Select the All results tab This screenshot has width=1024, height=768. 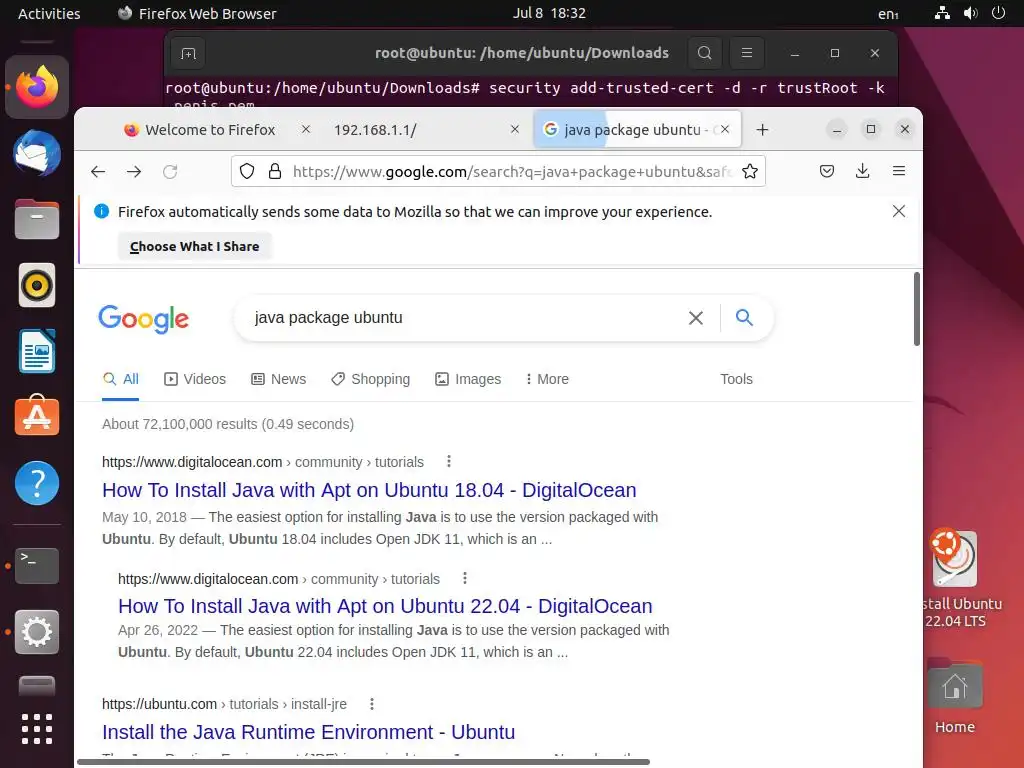coord(121,379)
